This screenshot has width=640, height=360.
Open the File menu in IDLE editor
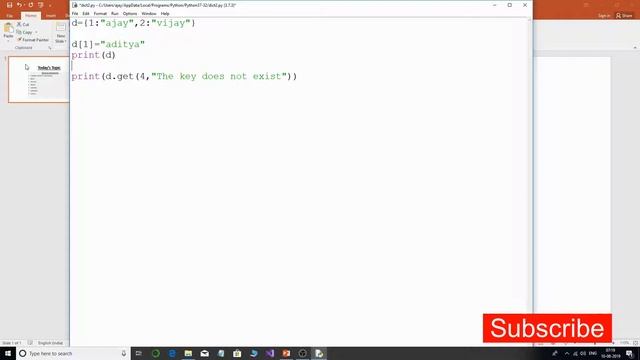[x=75, y=13]
